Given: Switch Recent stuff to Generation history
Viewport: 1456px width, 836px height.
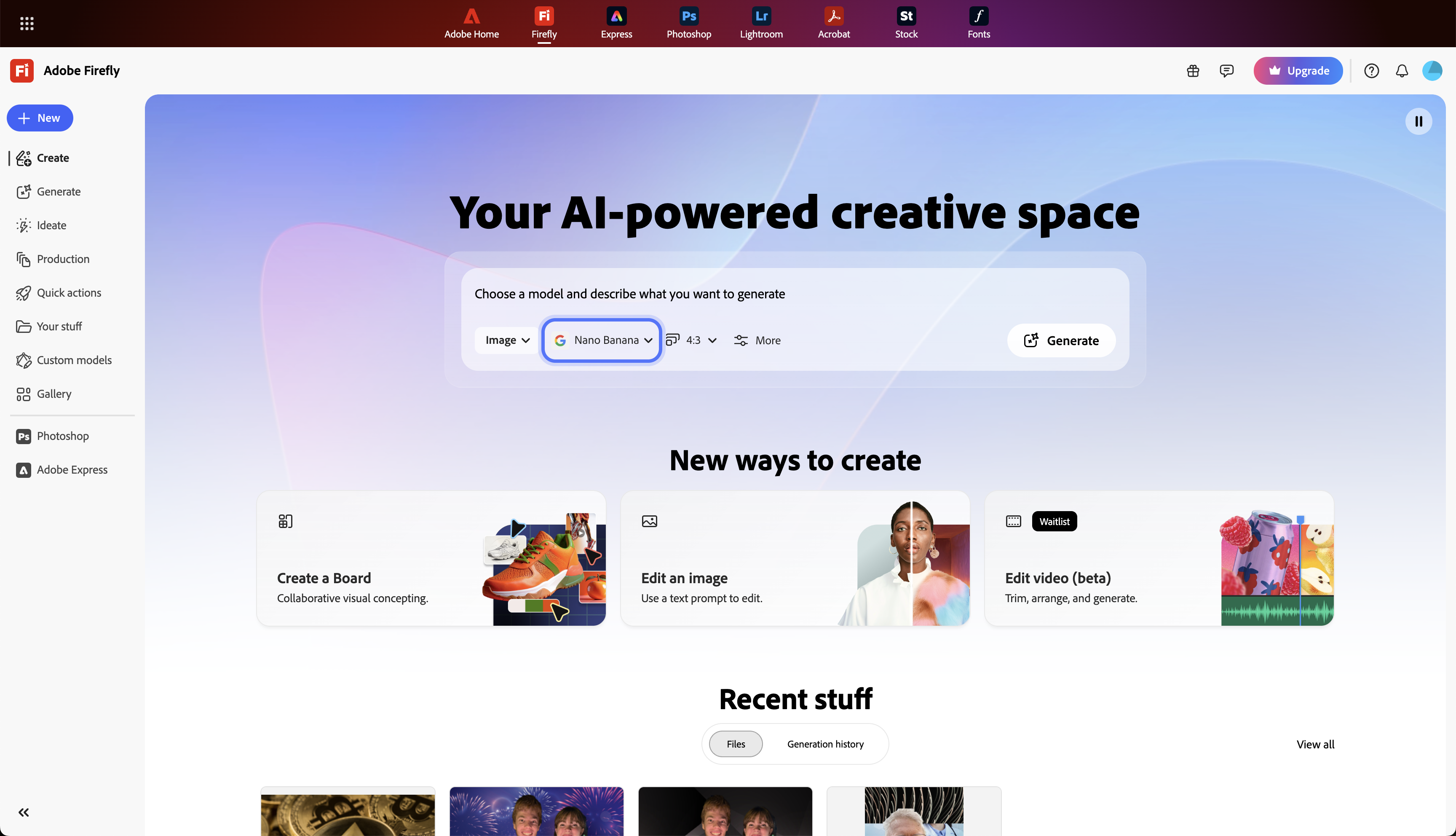Looking at the screenshot, I should point(825,744).
